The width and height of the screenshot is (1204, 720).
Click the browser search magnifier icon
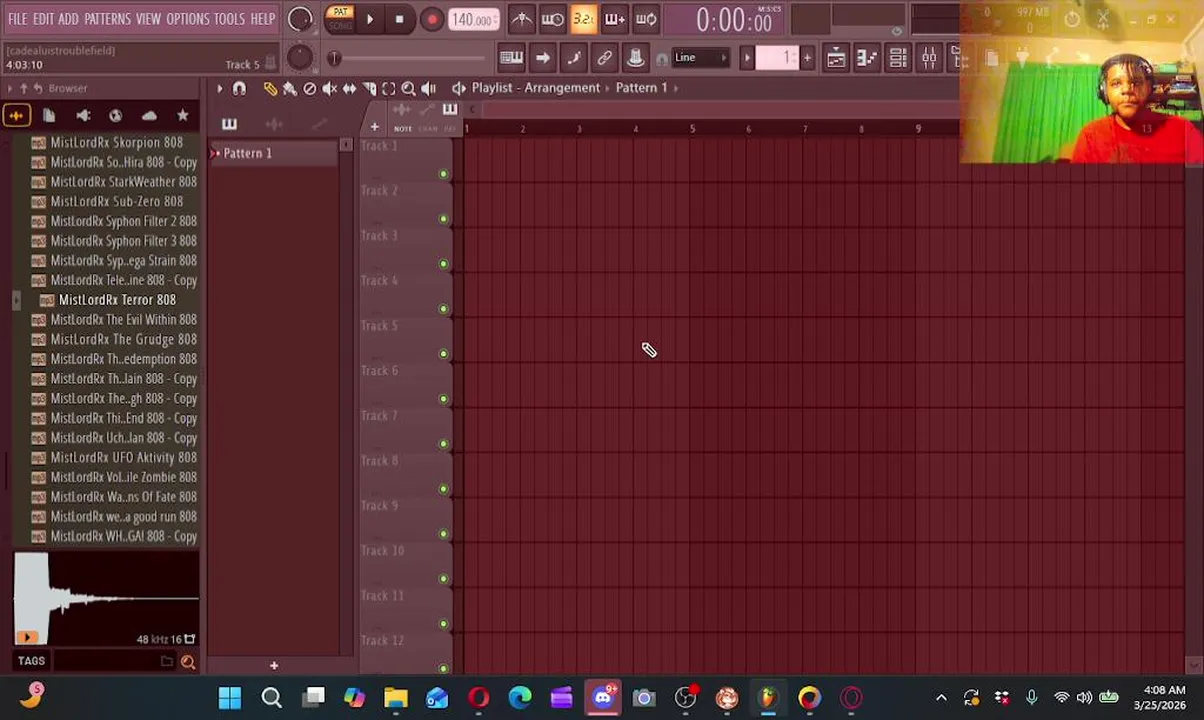188,661
